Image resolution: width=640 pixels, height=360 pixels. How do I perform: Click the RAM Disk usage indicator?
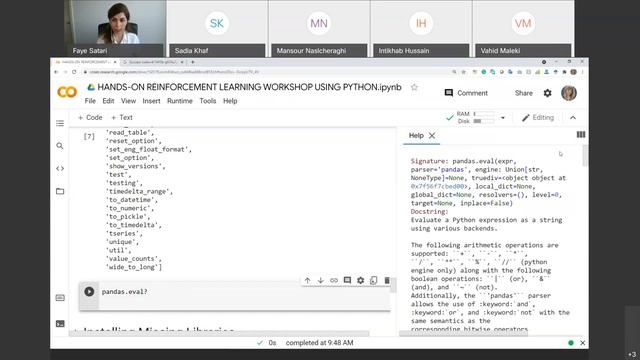[475, 118]
